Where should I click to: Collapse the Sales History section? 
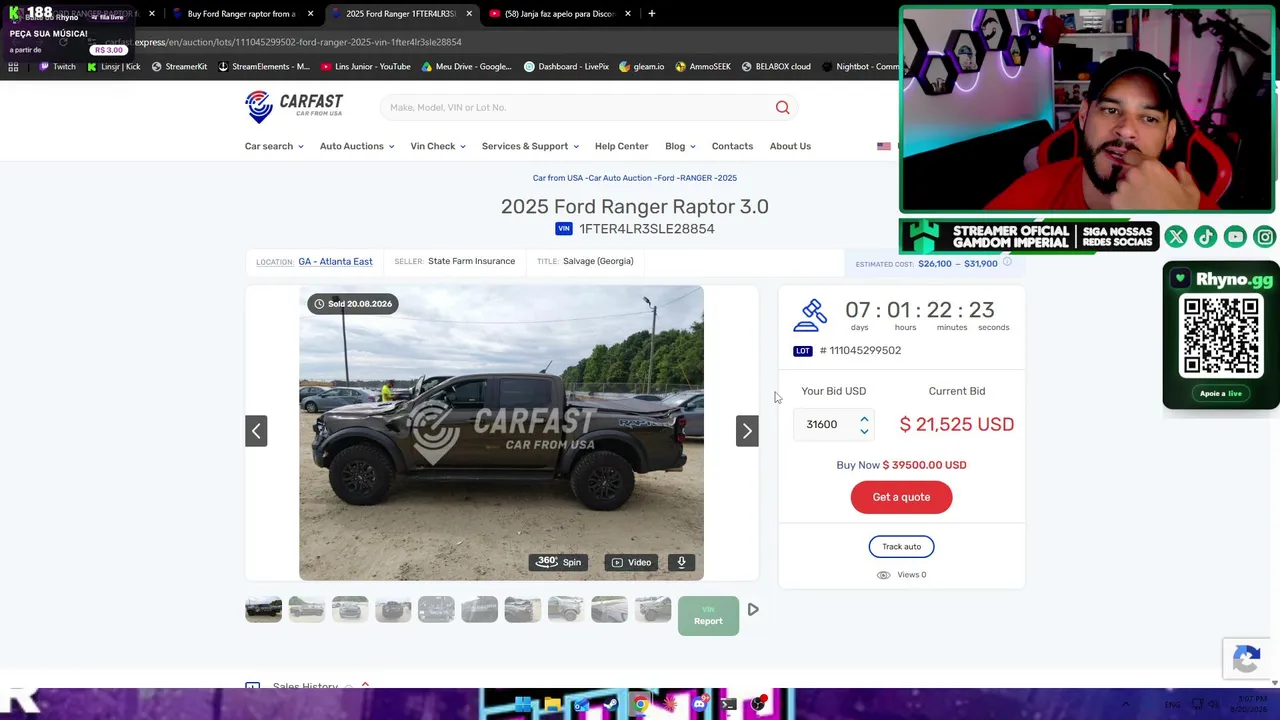(365, 685)
